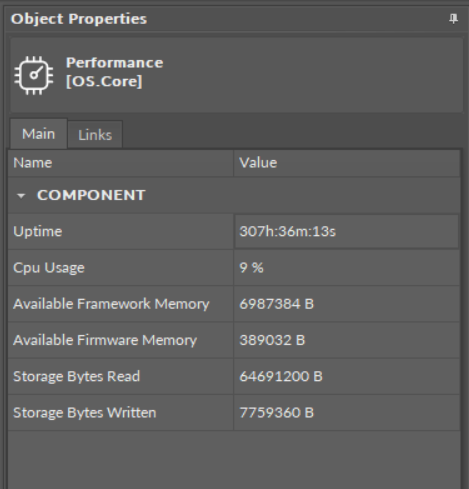Click the 64691200 B value cell
This screenshot has width=469, height=489.
(347, 376)
